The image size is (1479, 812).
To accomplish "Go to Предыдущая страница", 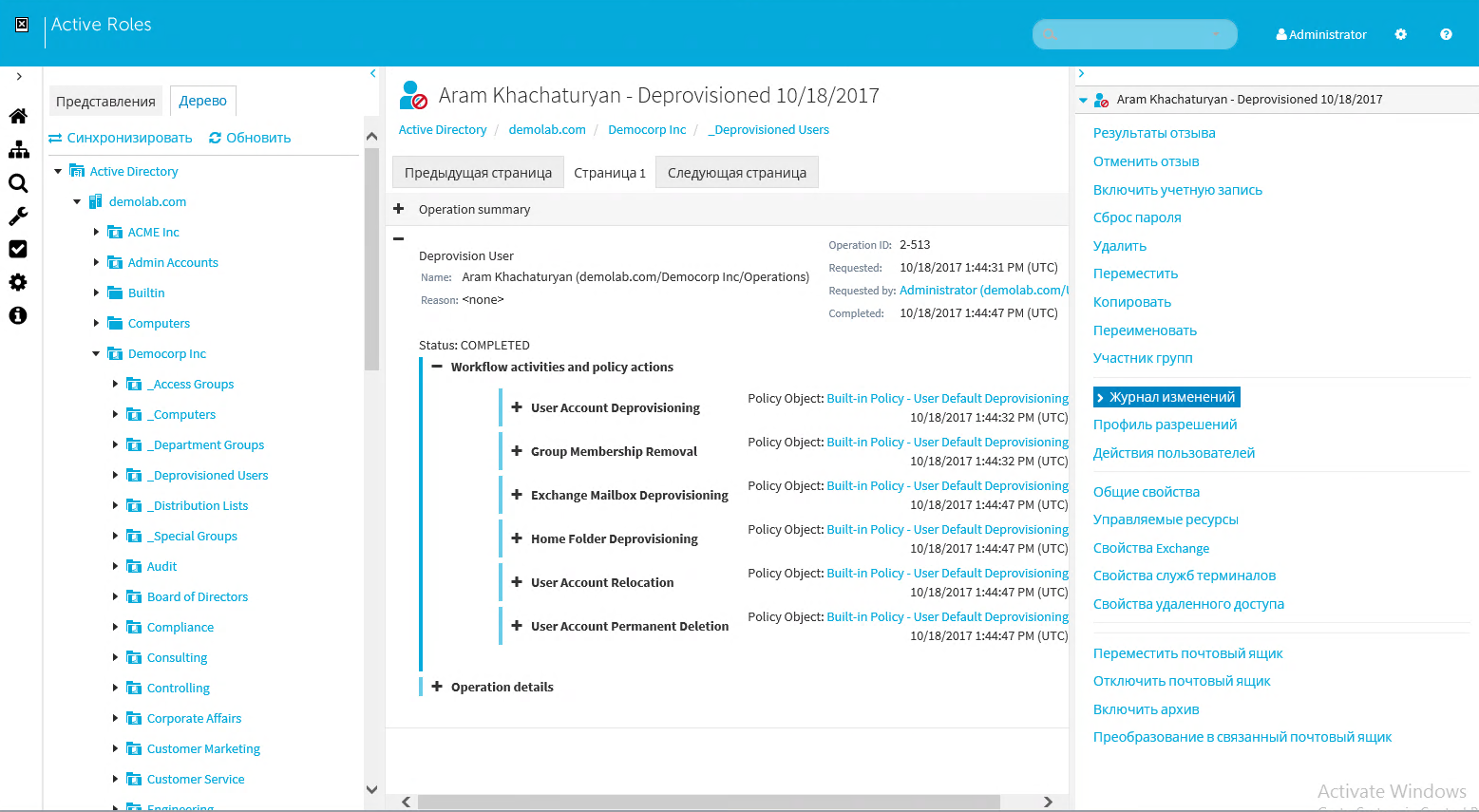I will pos(478,173).
